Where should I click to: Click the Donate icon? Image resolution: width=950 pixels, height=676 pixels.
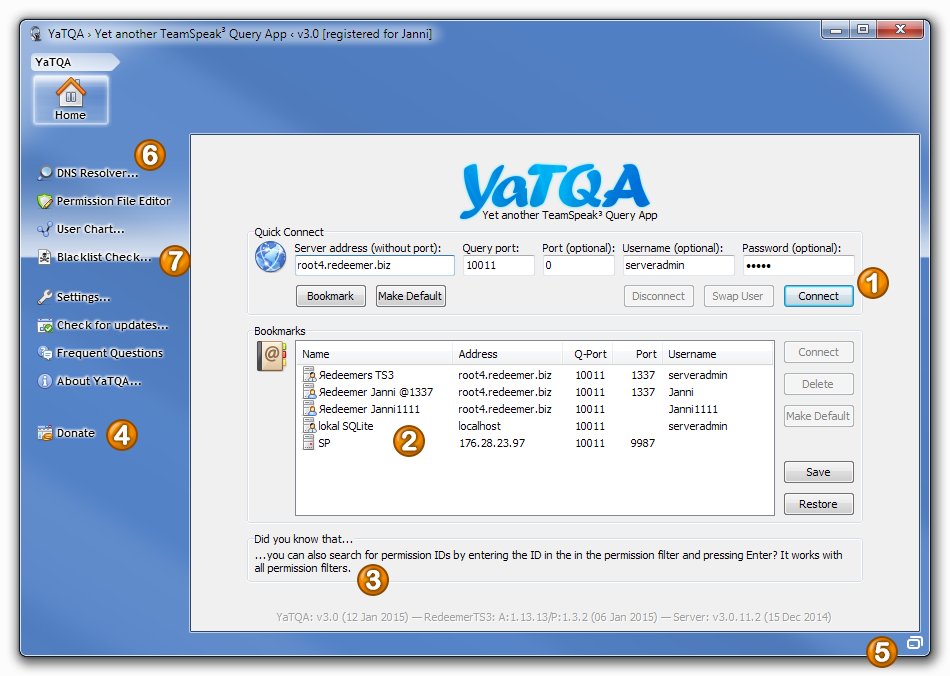coord(45,433)
